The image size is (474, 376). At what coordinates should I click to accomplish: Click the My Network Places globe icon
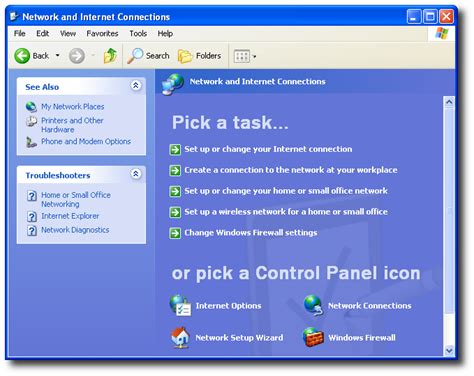point(31,107)
